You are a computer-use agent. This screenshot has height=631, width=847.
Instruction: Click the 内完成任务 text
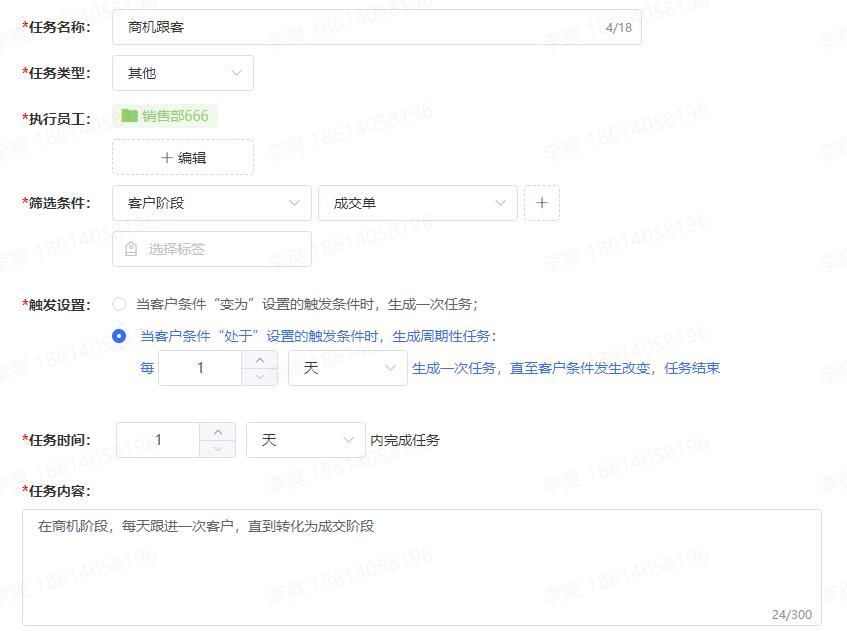405,440
